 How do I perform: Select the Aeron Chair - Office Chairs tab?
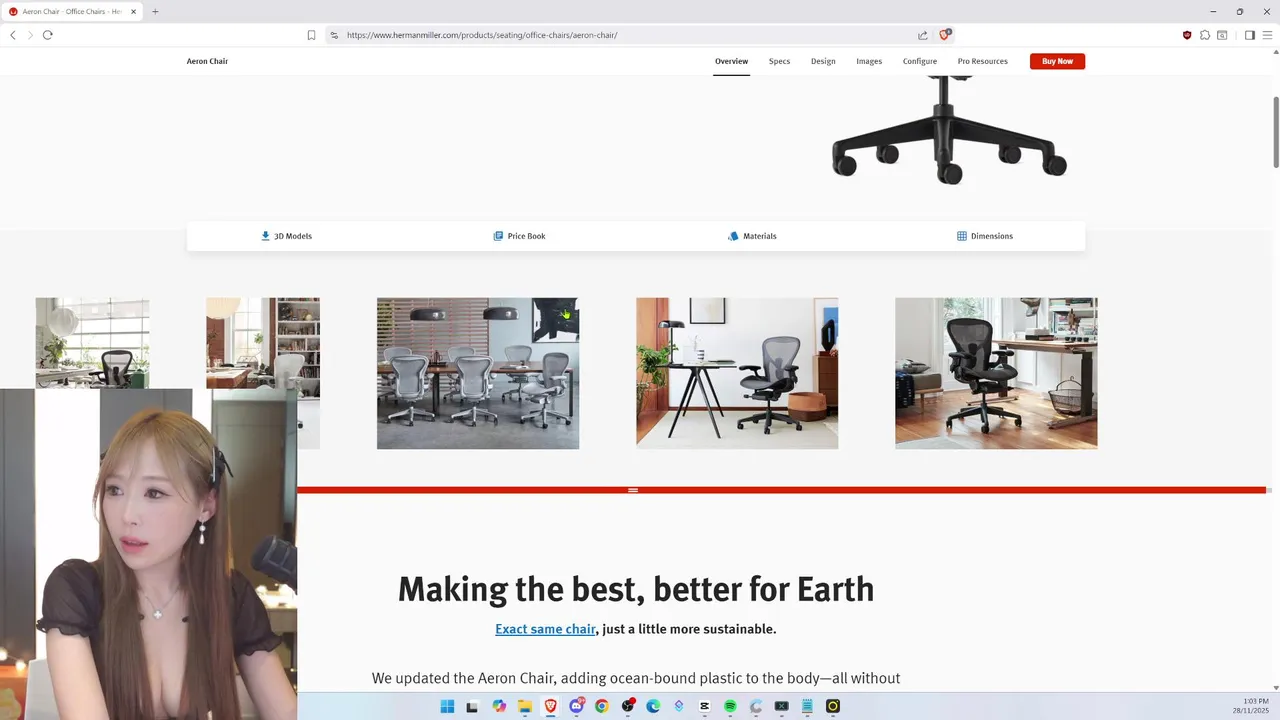click(72, 12)
